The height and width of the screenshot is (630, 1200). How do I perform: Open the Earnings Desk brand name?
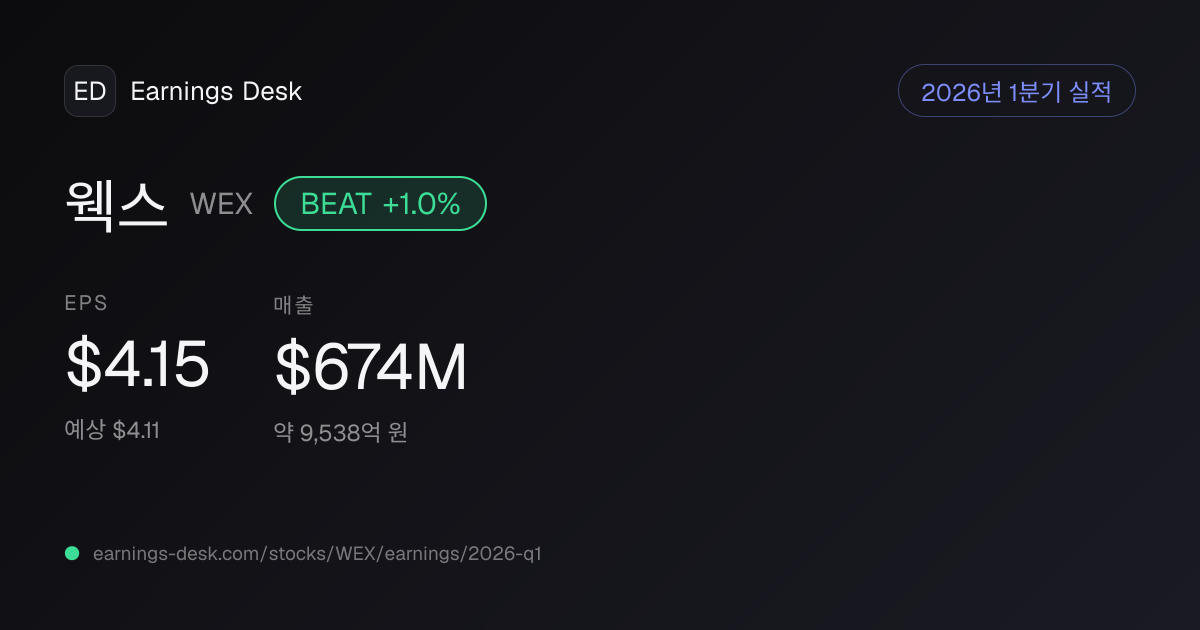tap(216, 91)
